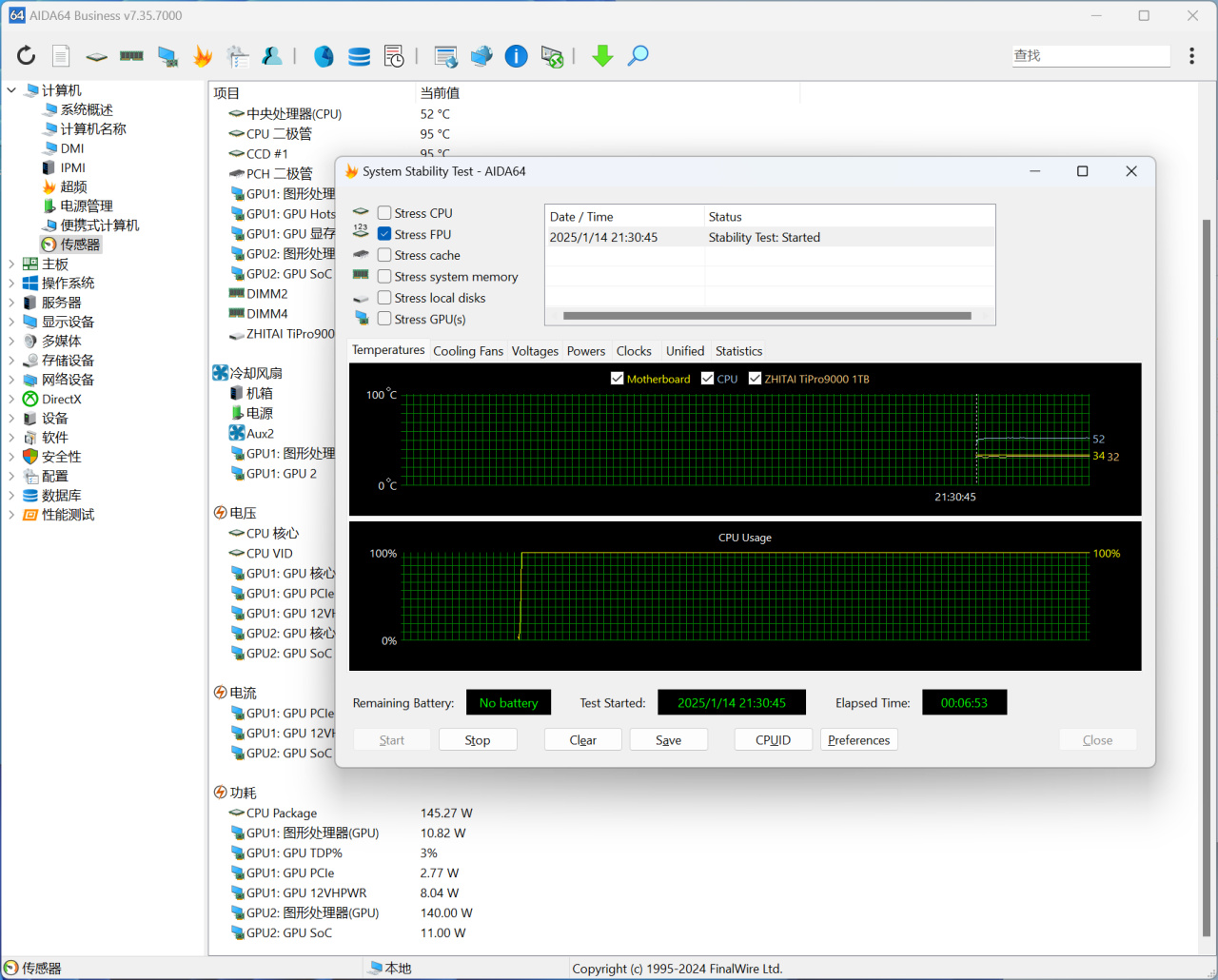Enable the Stress cache checkbox
The width and height of the screenshot is (1218, 980).
tap(384, 255)
